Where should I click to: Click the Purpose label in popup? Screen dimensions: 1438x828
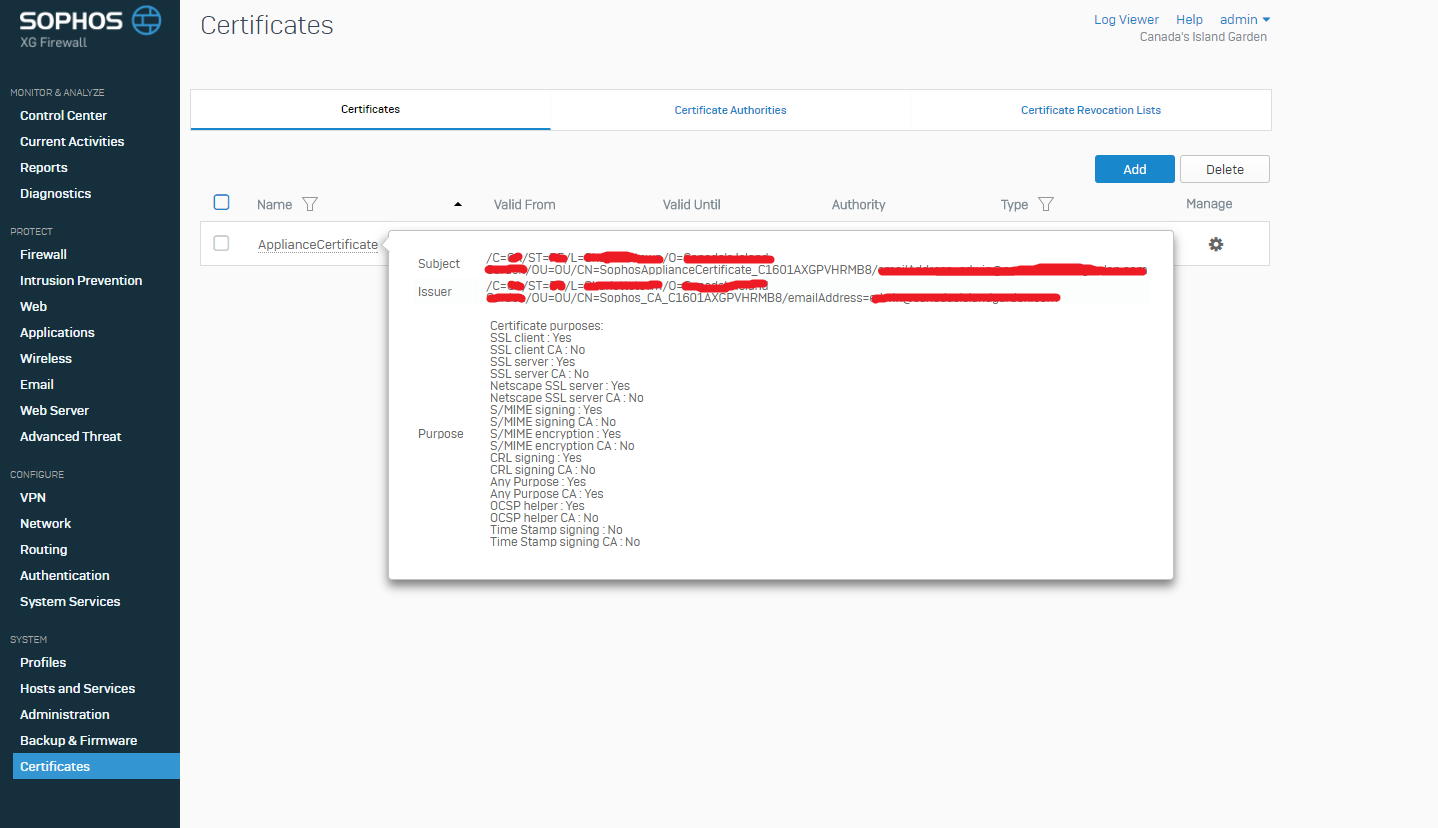[x=441, y=434]
